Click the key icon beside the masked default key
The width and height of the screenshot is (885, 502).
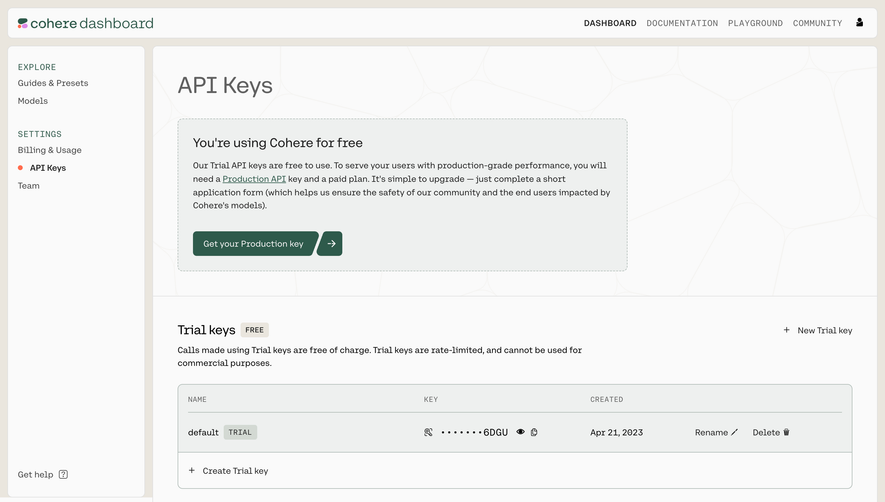[x=428, y=432]
